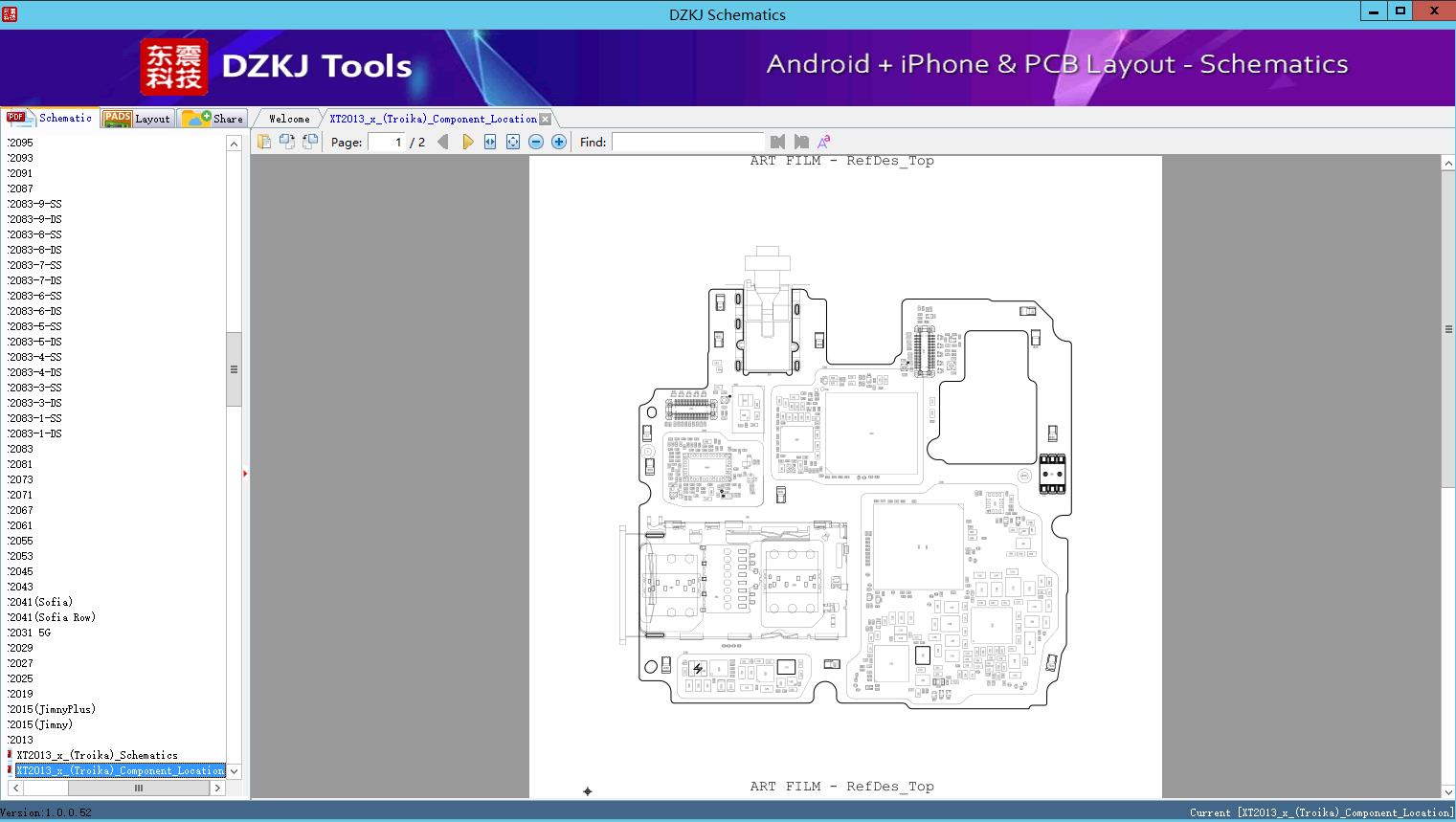Click the fit page icon
Screen dimensions: 1456x822
(513, 142)
